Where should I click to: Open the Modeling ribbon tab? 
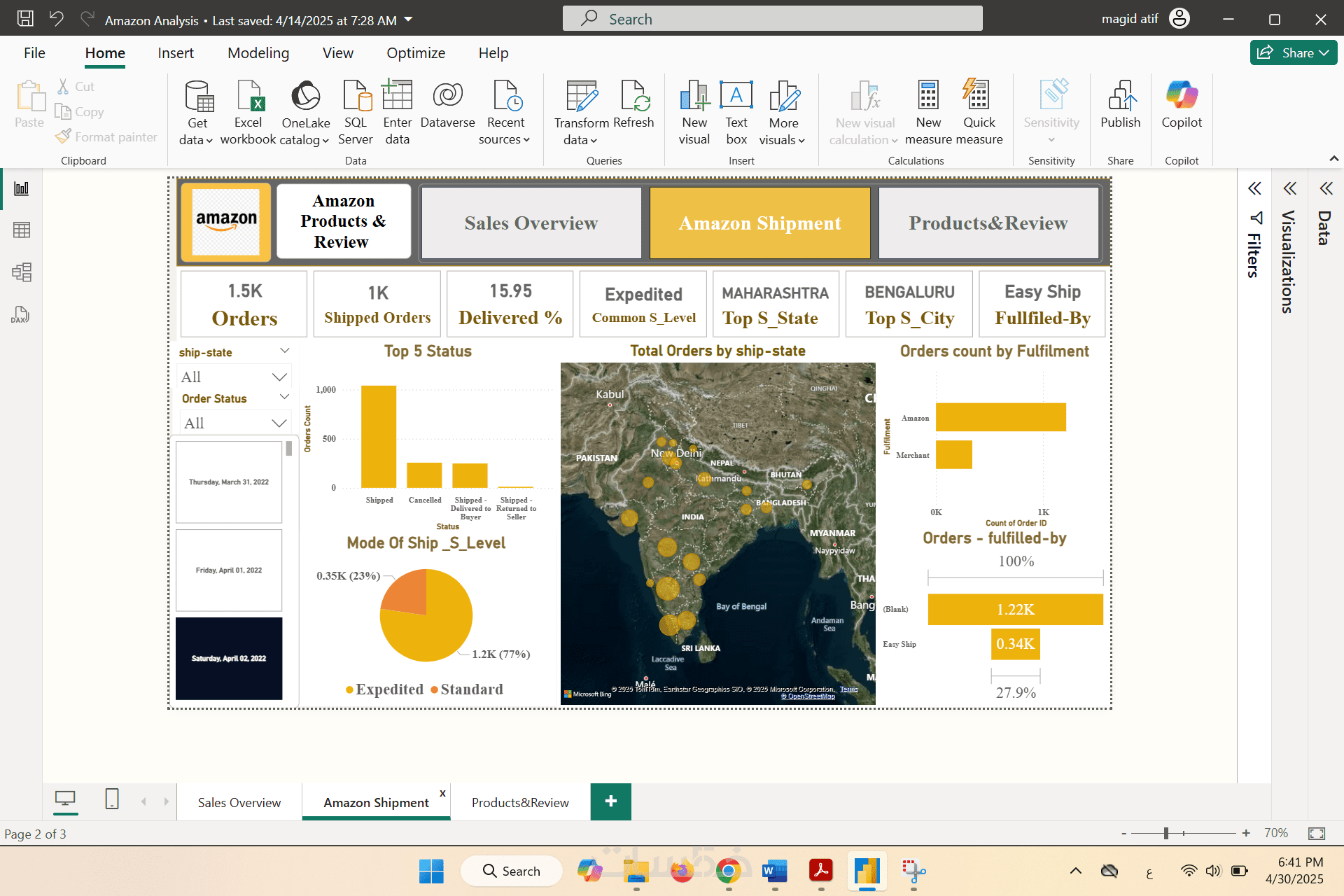(x=258, y=53)
